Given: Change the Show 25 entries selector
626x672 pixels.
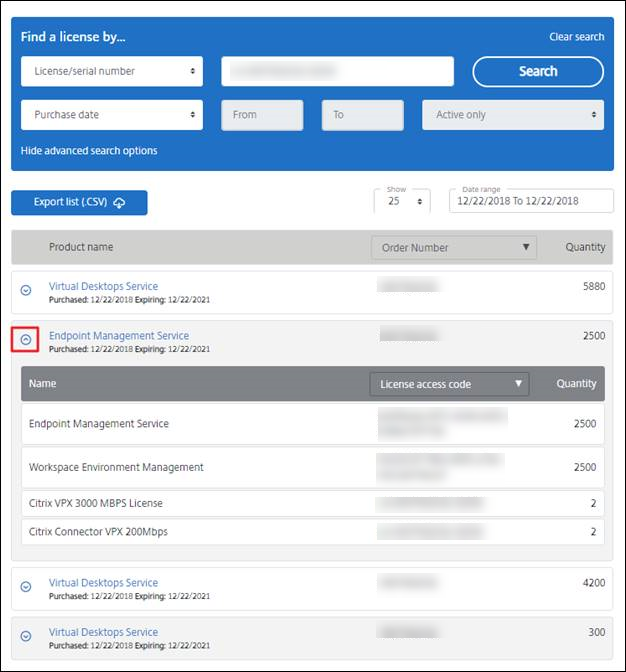Looking at the screenshot, I should point(402,201).
